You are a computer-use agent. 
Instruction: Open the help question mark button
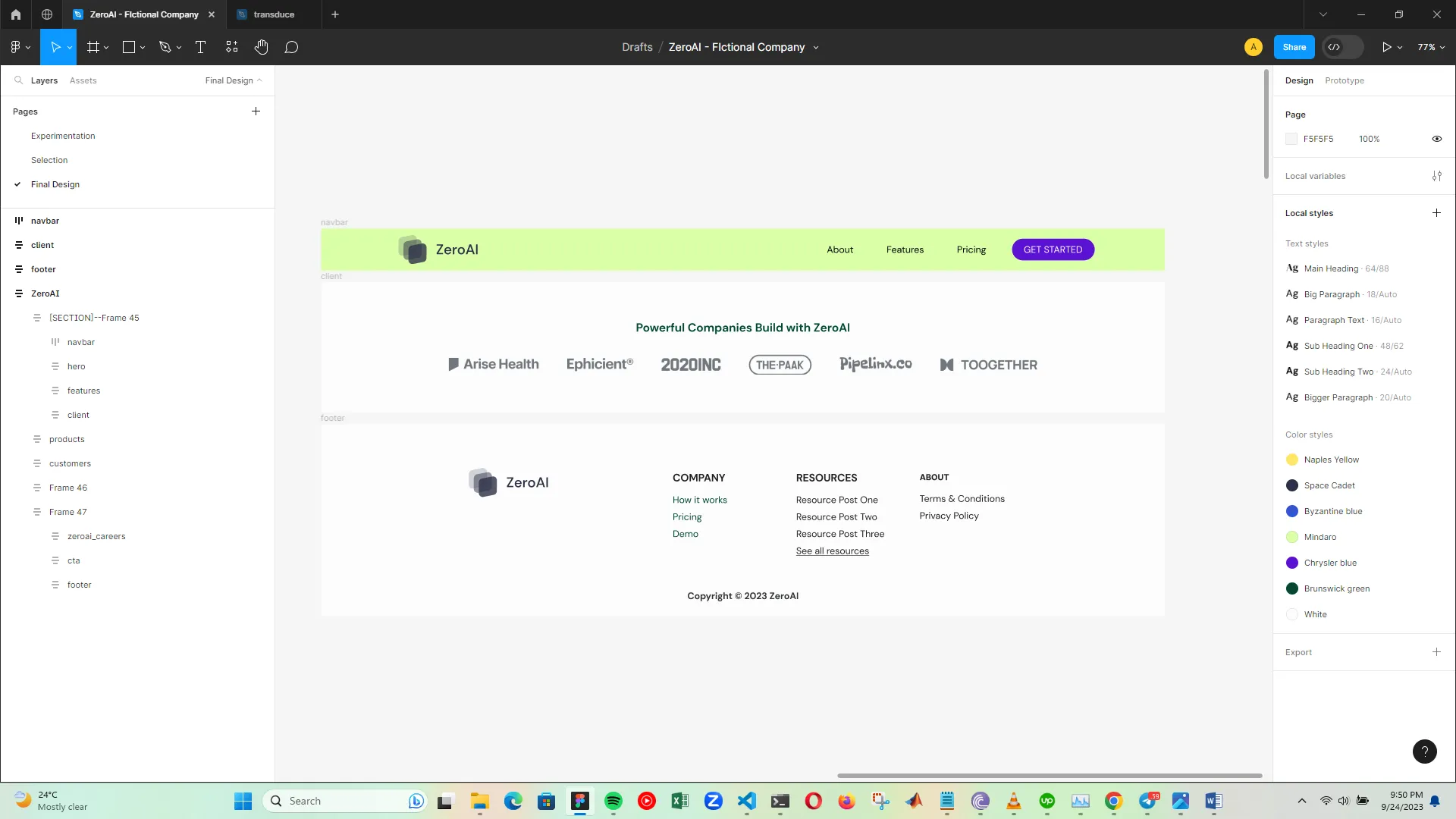pos(1424,752)
